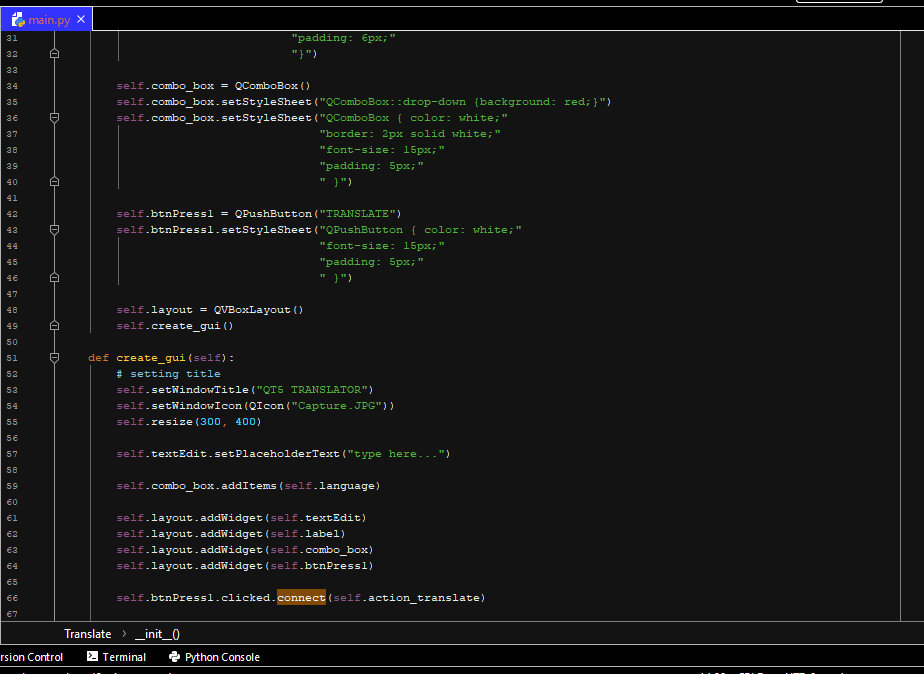
Task: Click the fold end marker on line 32
Action: pyautogui.click(x=54, y=54)
